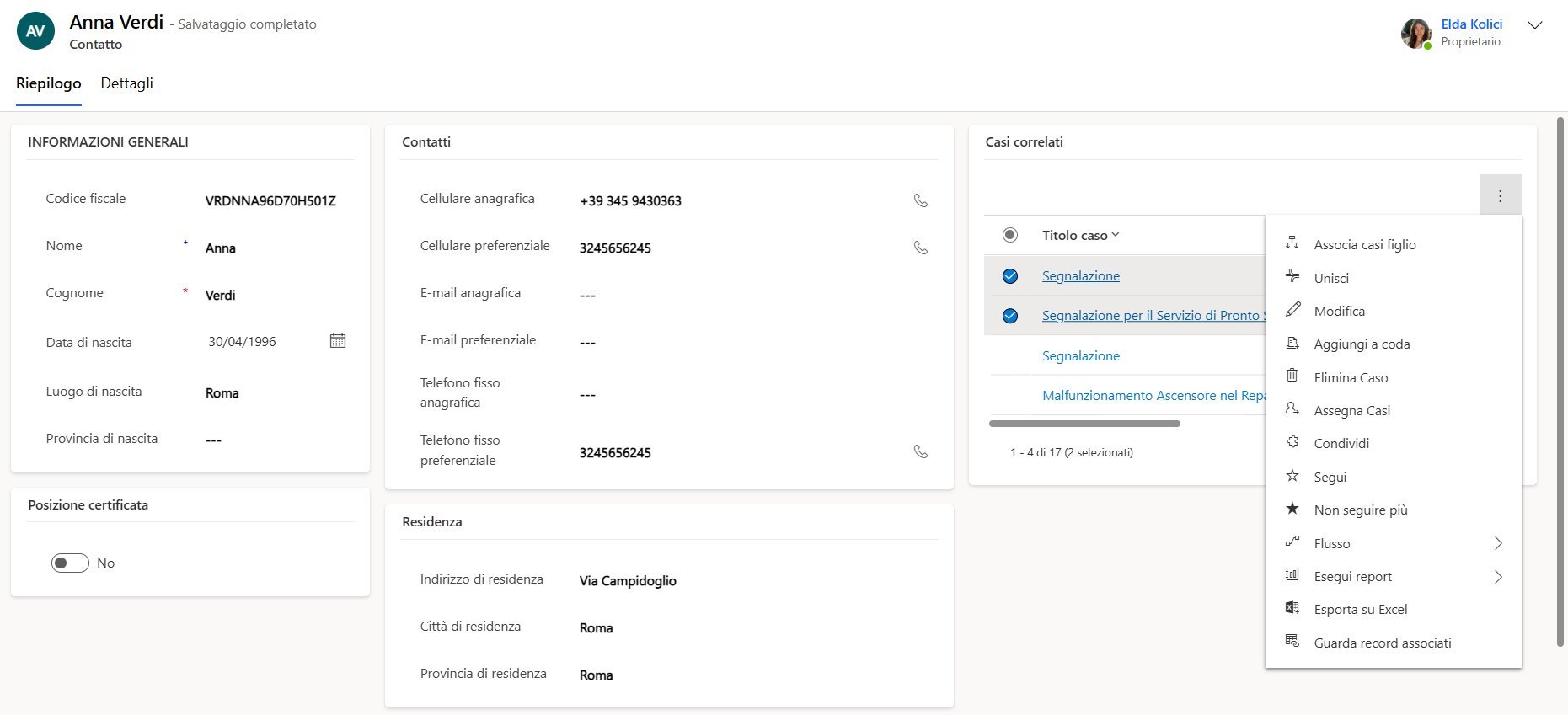Click the three-dot more commands button
Screen dimensions: 1568x715
pos(1500,195)
